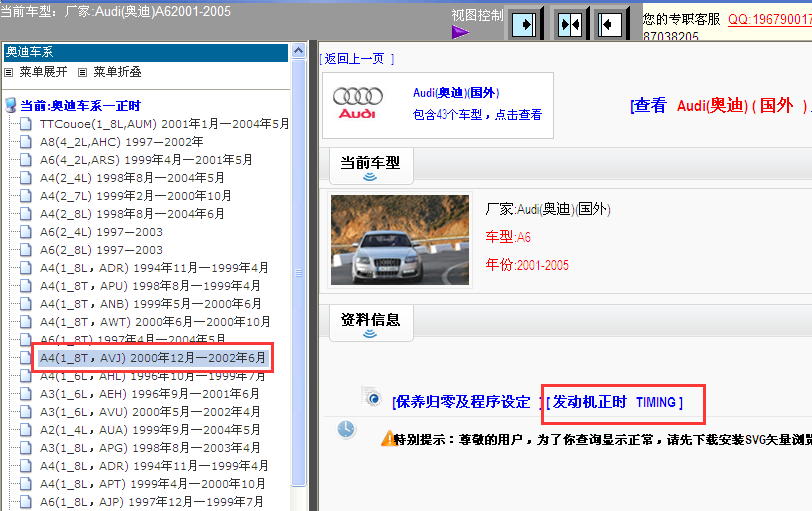
Task: Open A3(1_6L, AEH) 1996年9月 entry
Action: coord(150,393)
